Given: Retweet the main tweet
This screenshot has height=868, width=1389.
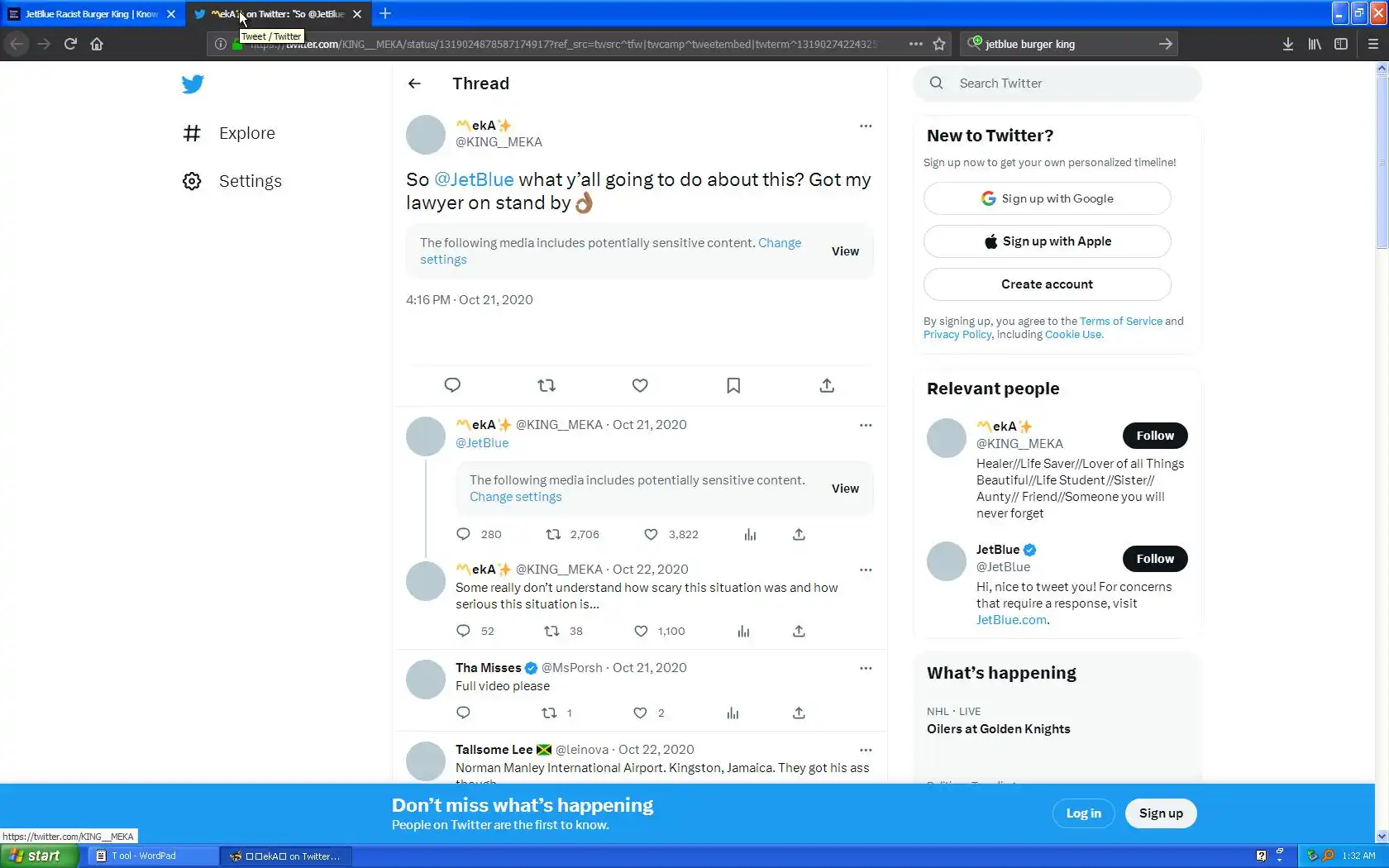Looking at the screenshot, I should (x=547, y=385).
